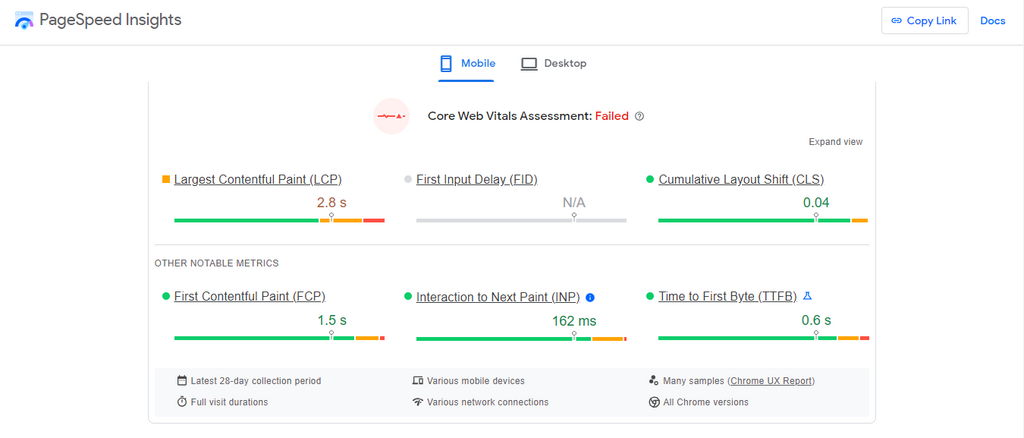Select the Mobile tab
Viewport: 1024px width, 438px height.
pyautogui.click(x=466, y=63)
